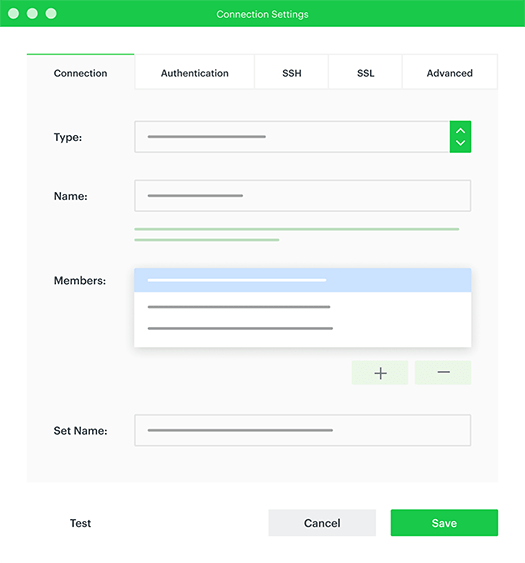Click the Save button
525x563 pixels.
point(444,523)
